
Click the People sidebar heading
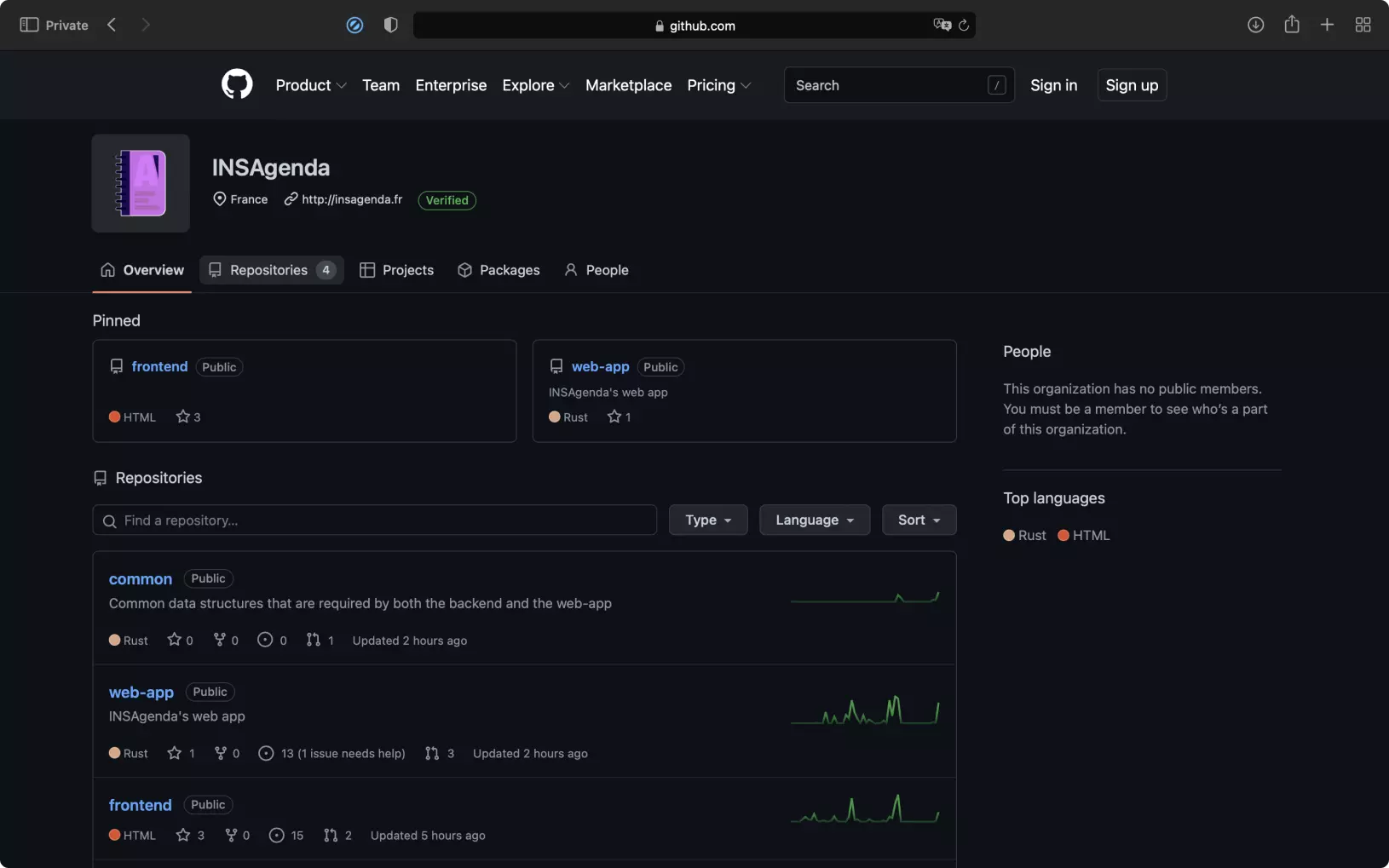tap(1027, 351)
